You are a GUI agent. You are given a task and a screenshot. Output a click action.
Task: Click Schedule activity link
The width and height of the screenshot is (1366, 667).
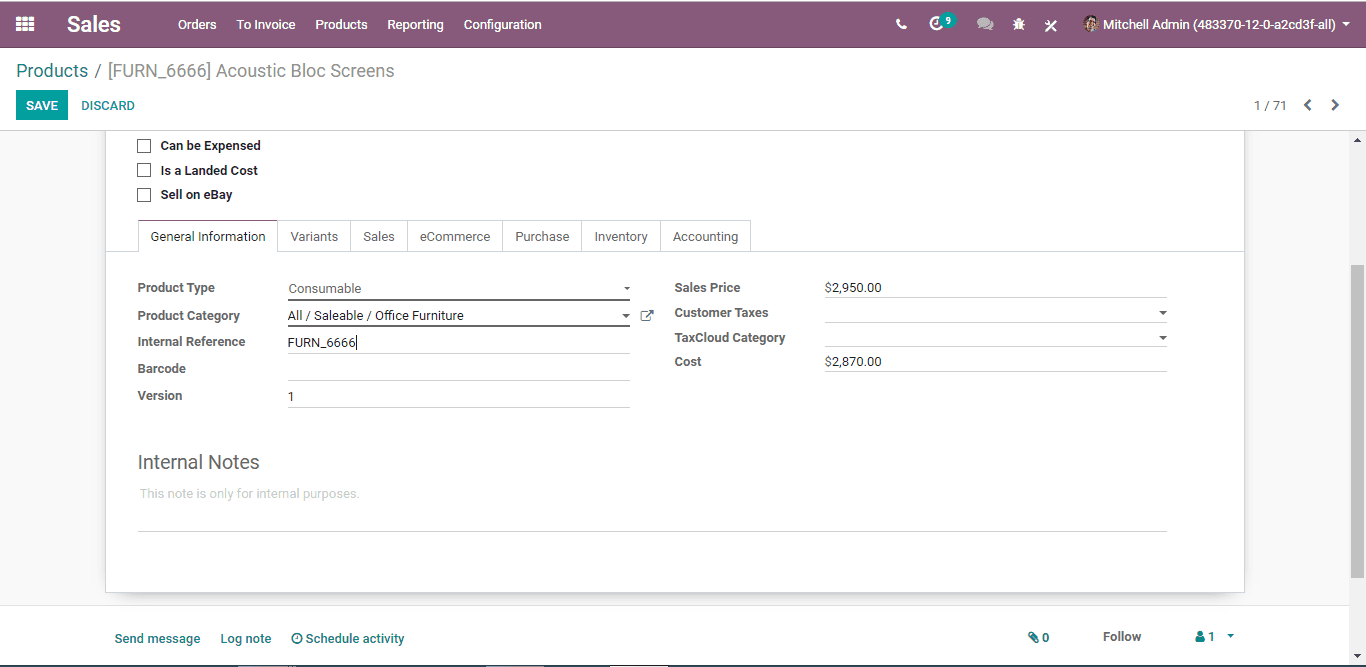pyautogui.click(x=348, y=638)
